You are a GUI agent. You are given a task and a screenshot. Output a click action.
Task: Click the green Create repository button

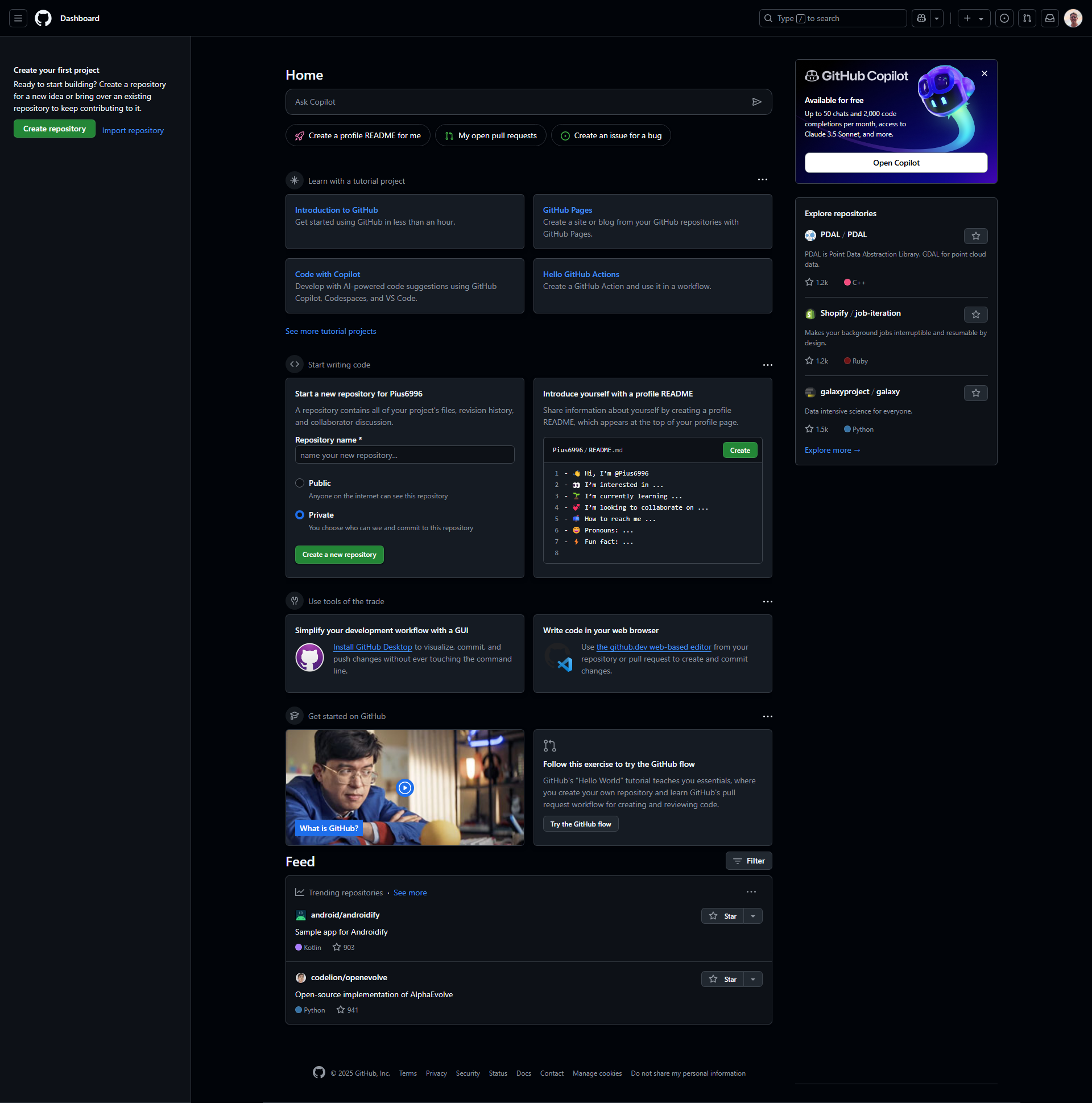click(x=55, y=129)
